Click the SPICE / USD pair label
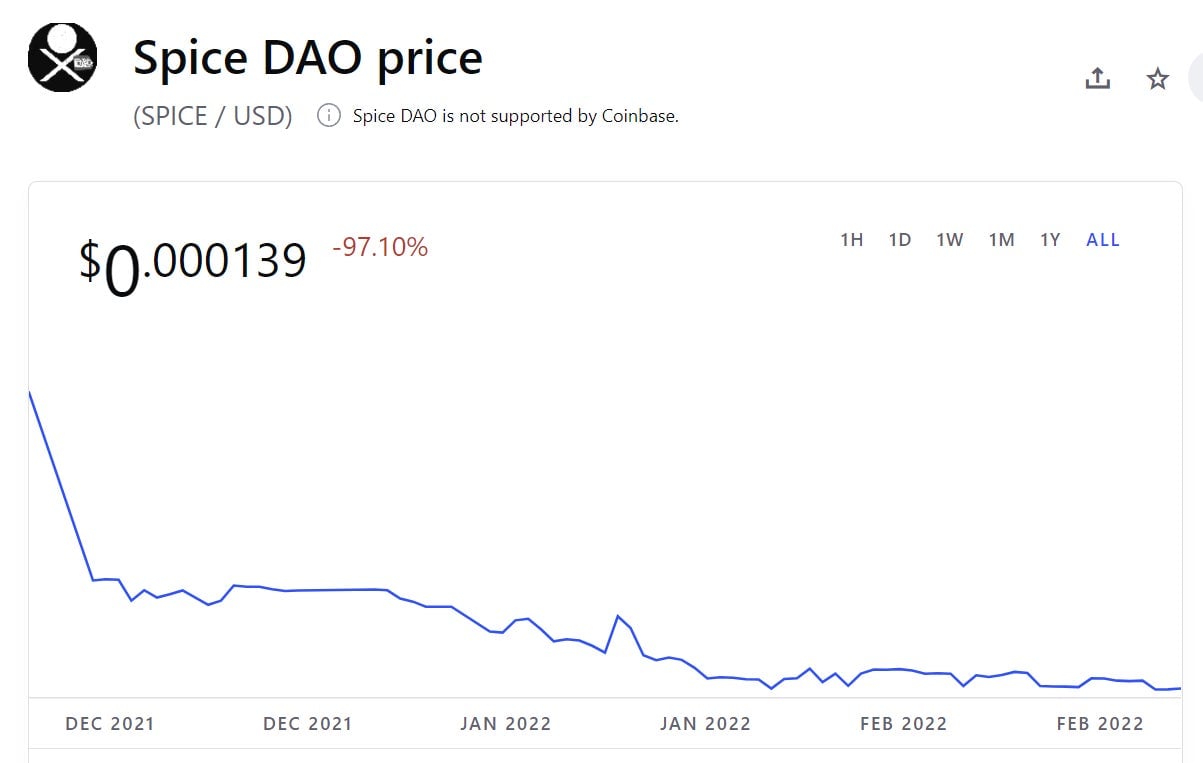Image resolution: width=1203 pixels, height=763 pixels. tap(213, 115)
